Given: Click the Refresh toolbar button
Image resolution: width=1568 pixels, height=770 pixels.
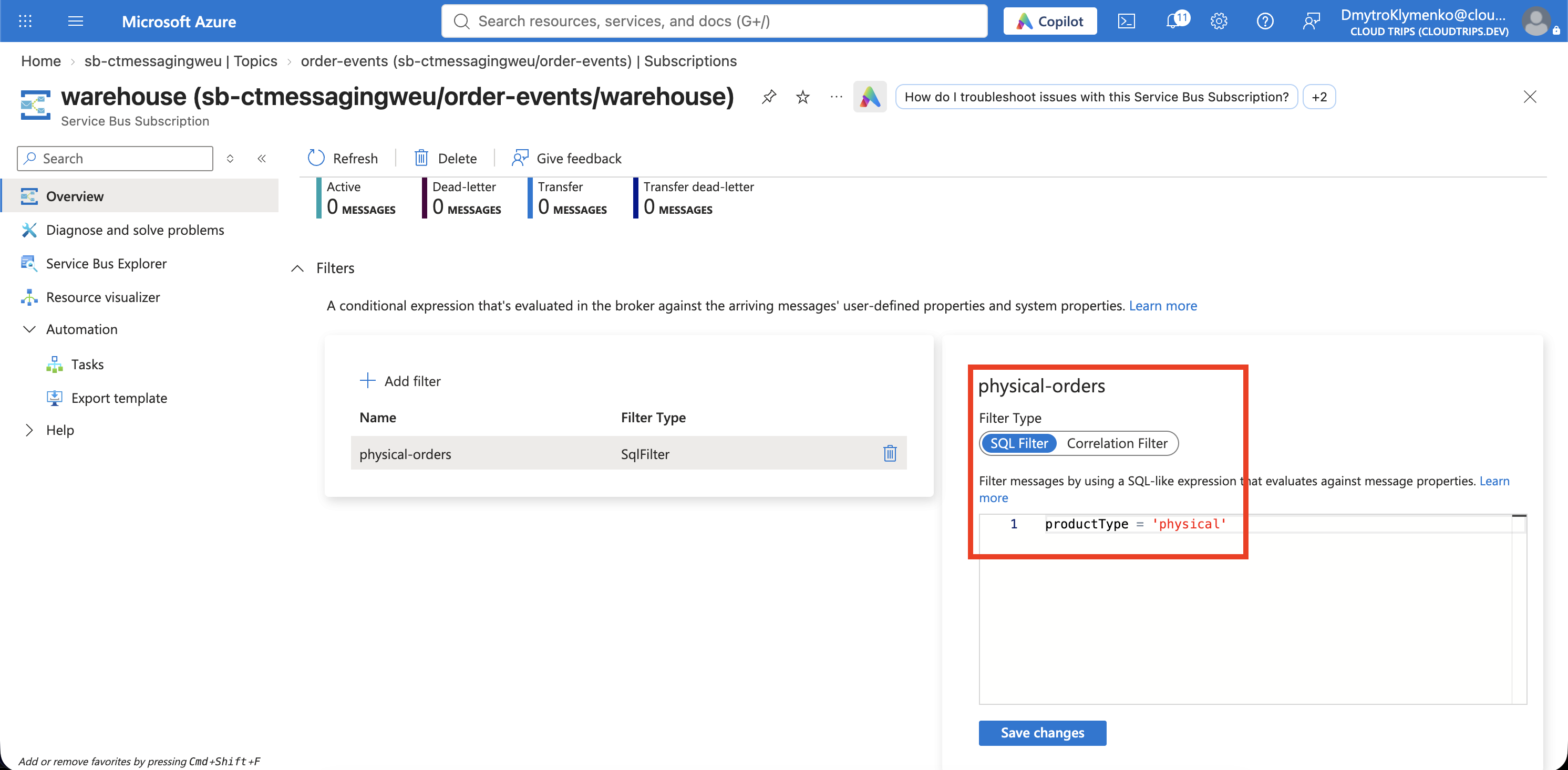Looking at the screenshot, I should tap(343, 158).
